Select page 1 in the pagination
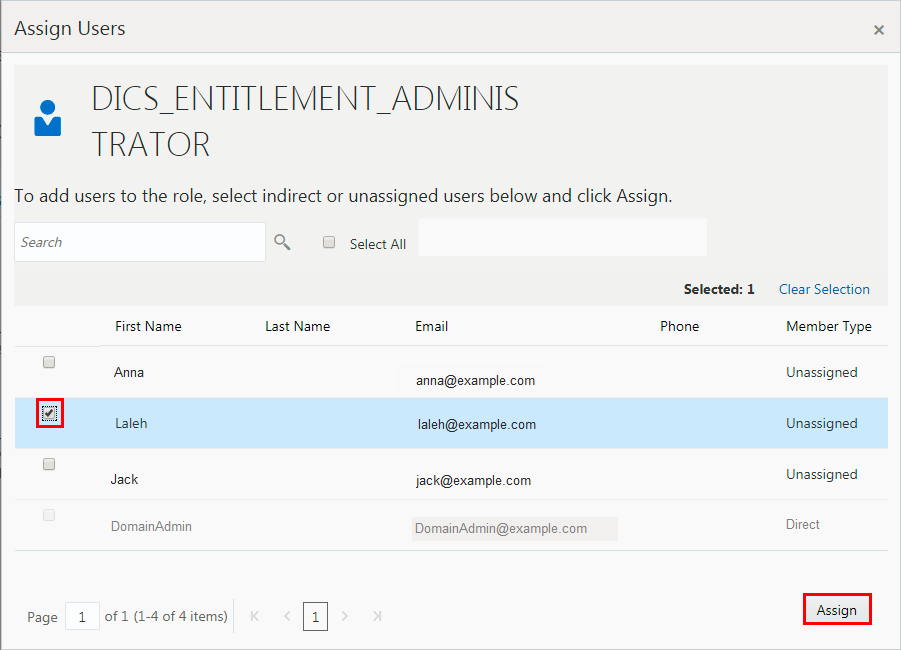The image size is (901, 650). tap(315, 616)
